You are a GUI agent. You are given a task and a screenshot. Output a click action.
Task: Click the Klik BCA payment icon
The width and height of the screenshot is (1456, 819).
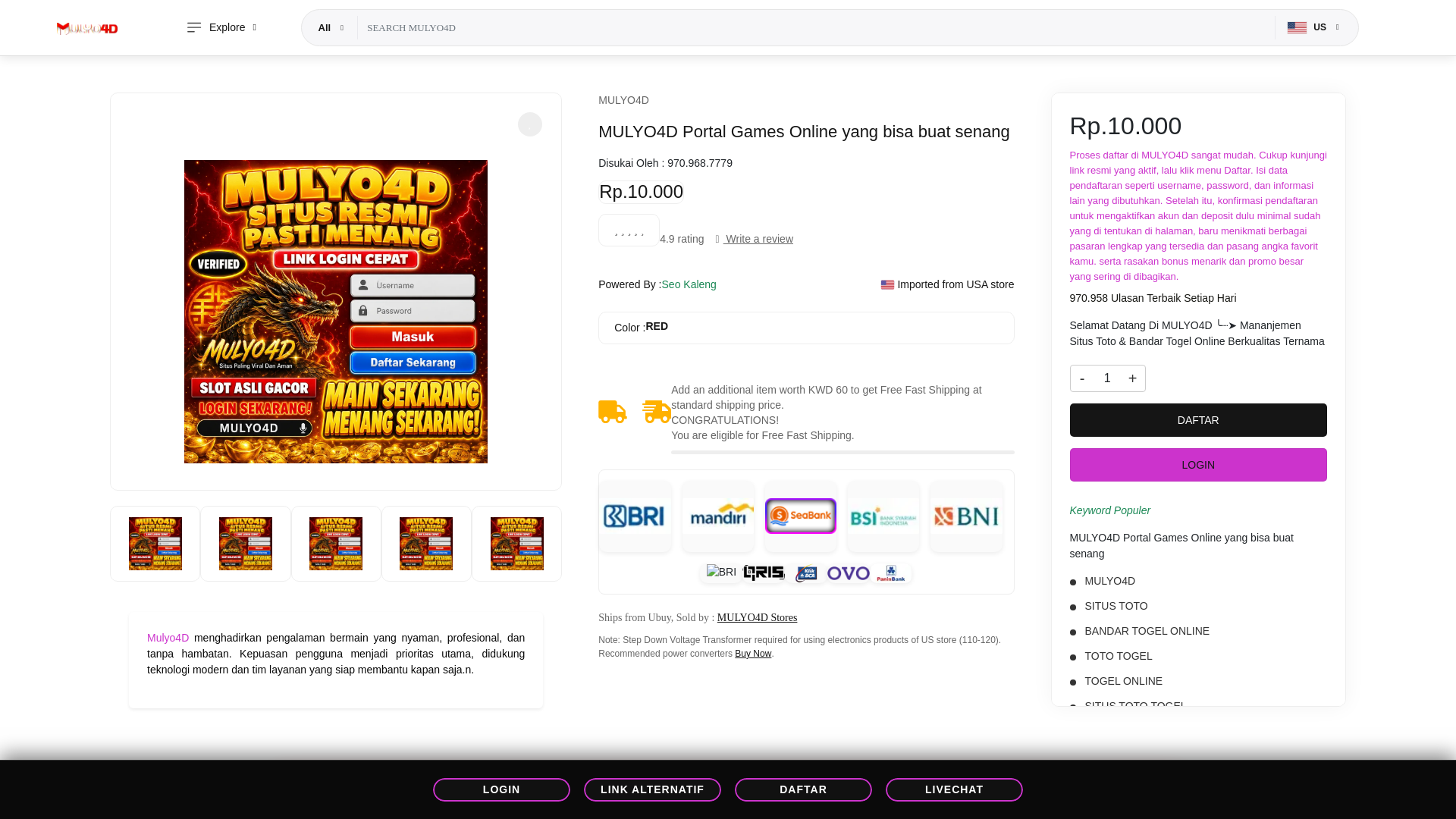806,574
